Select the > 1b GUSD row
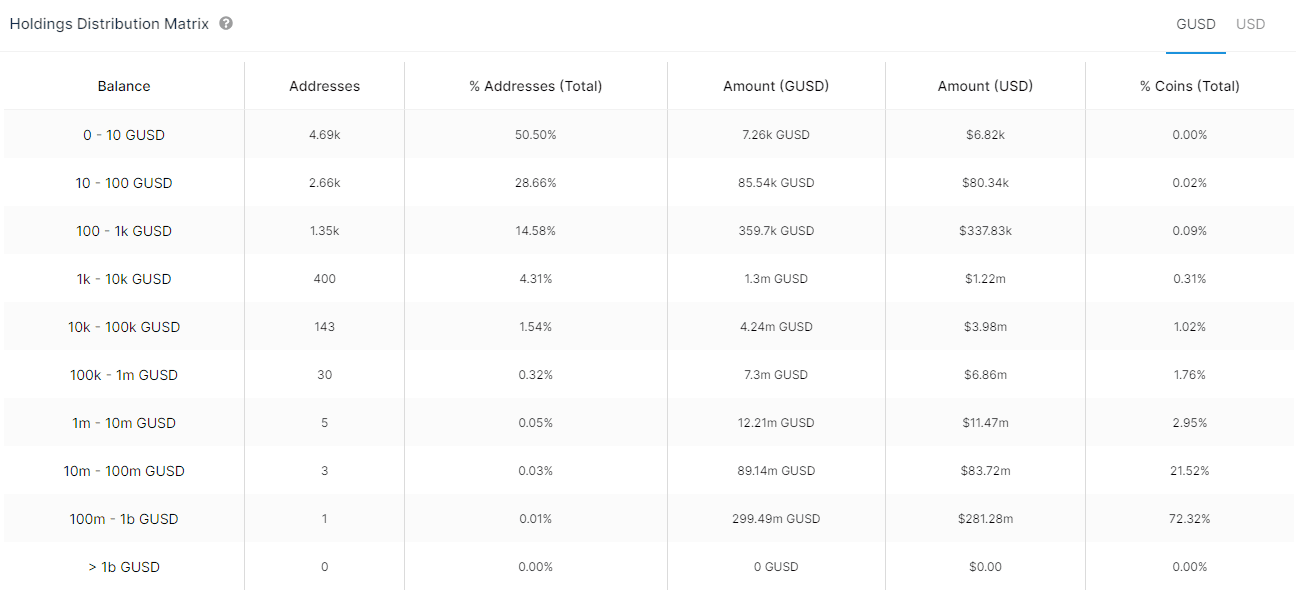The width and height of the screenshot is (1296, 598). 124,567
